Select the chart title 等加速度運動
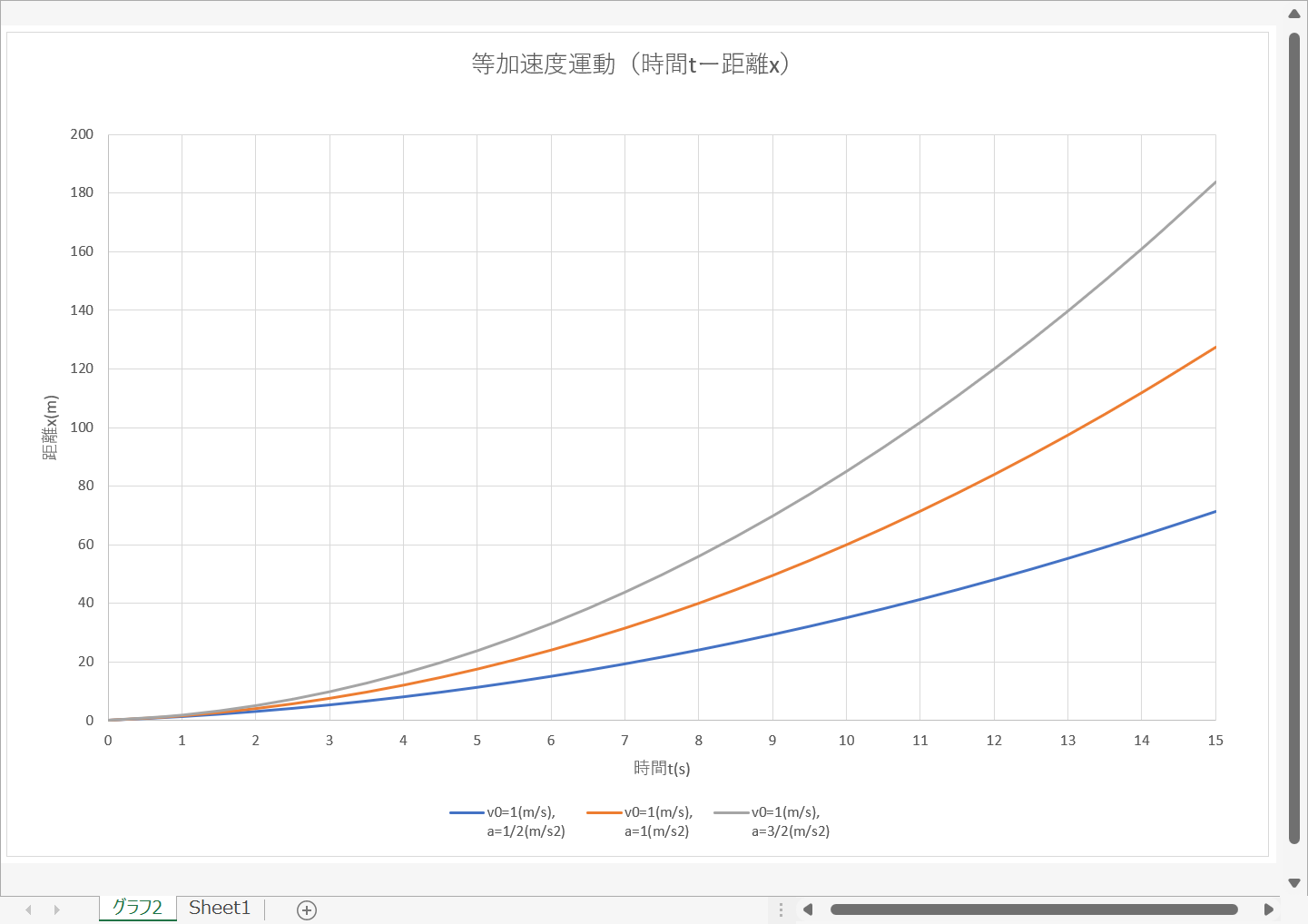The height and width of the screenshot is (924, 1308). point(630,64)
